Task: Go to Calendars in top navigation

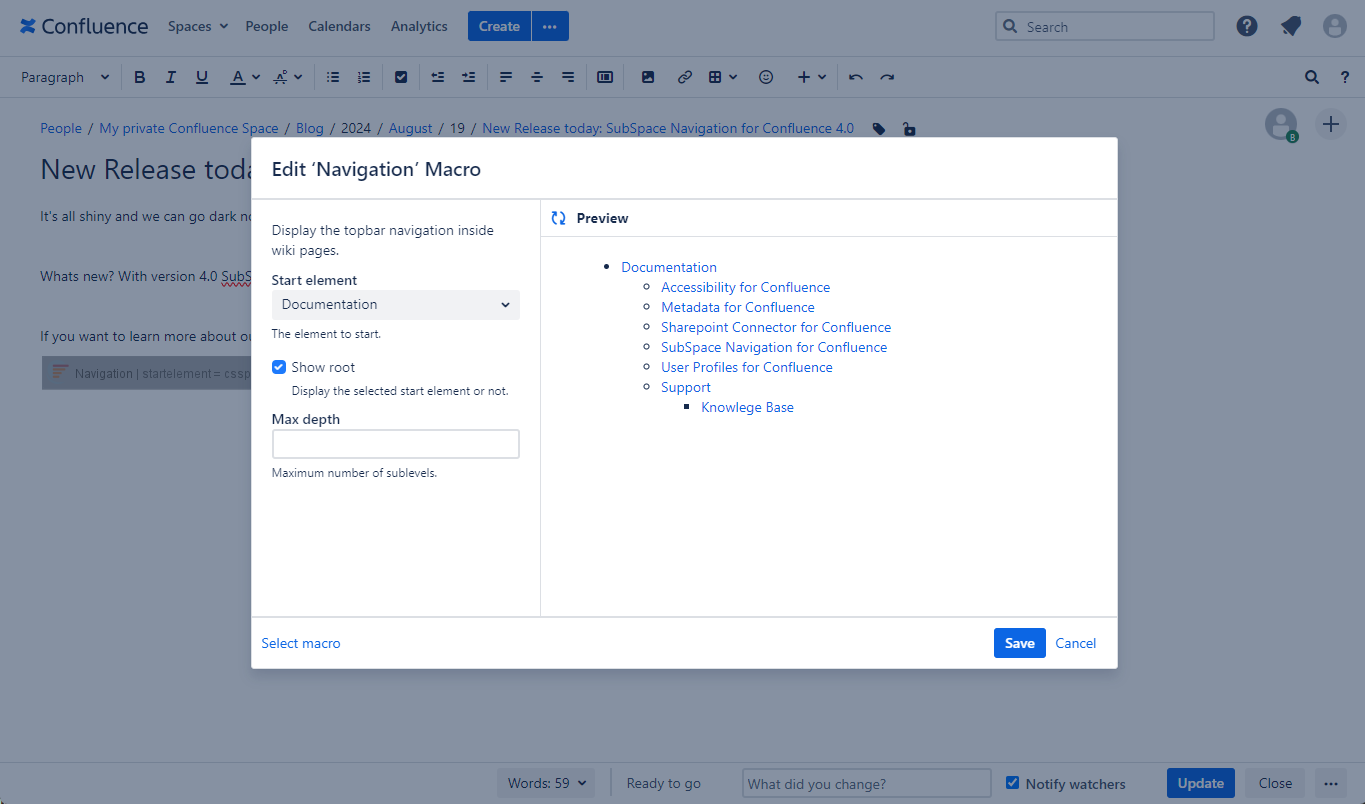Action: click(x=339, y=27)
